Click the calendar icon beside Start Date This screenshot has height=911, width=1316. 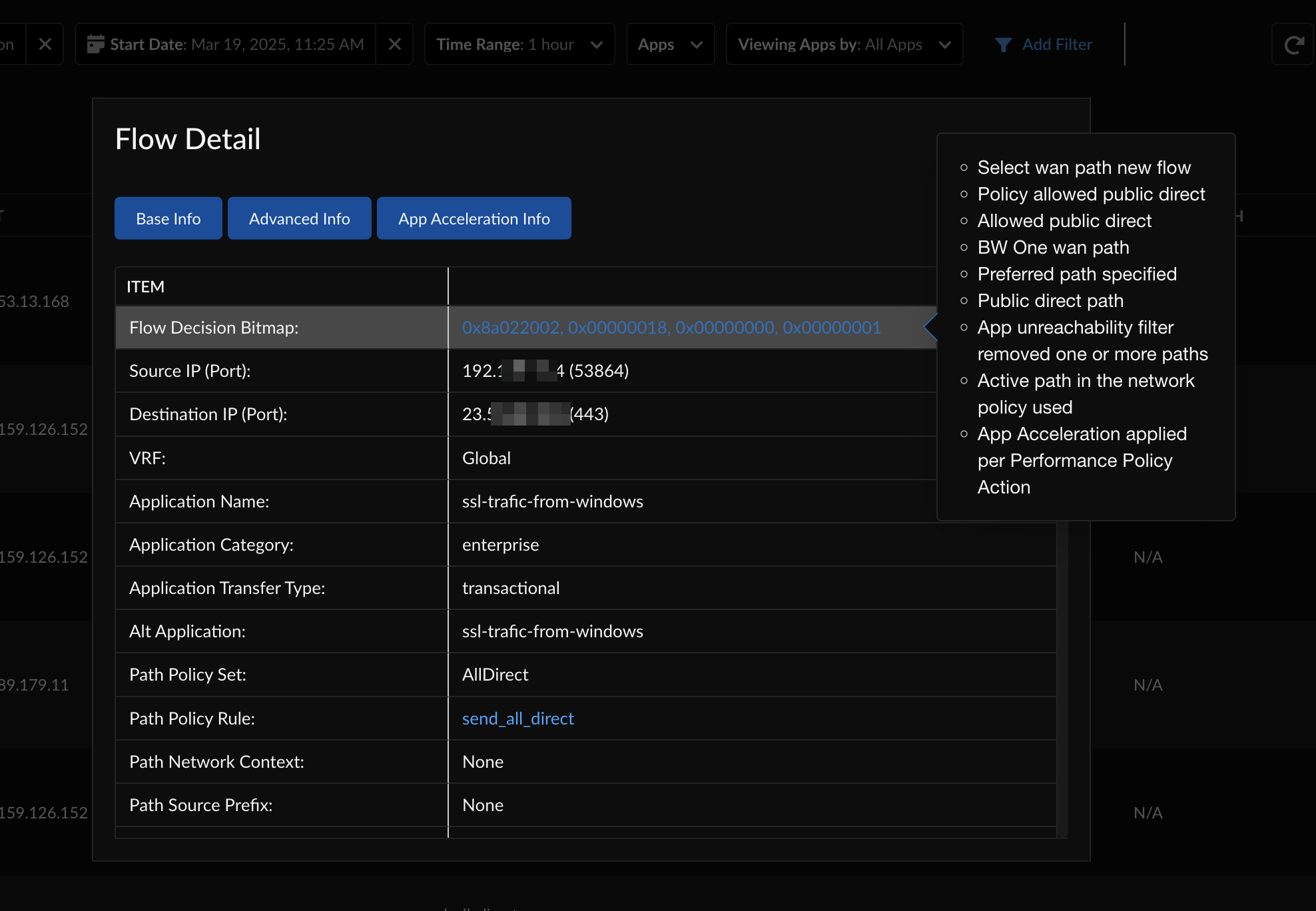coord(95,44)
